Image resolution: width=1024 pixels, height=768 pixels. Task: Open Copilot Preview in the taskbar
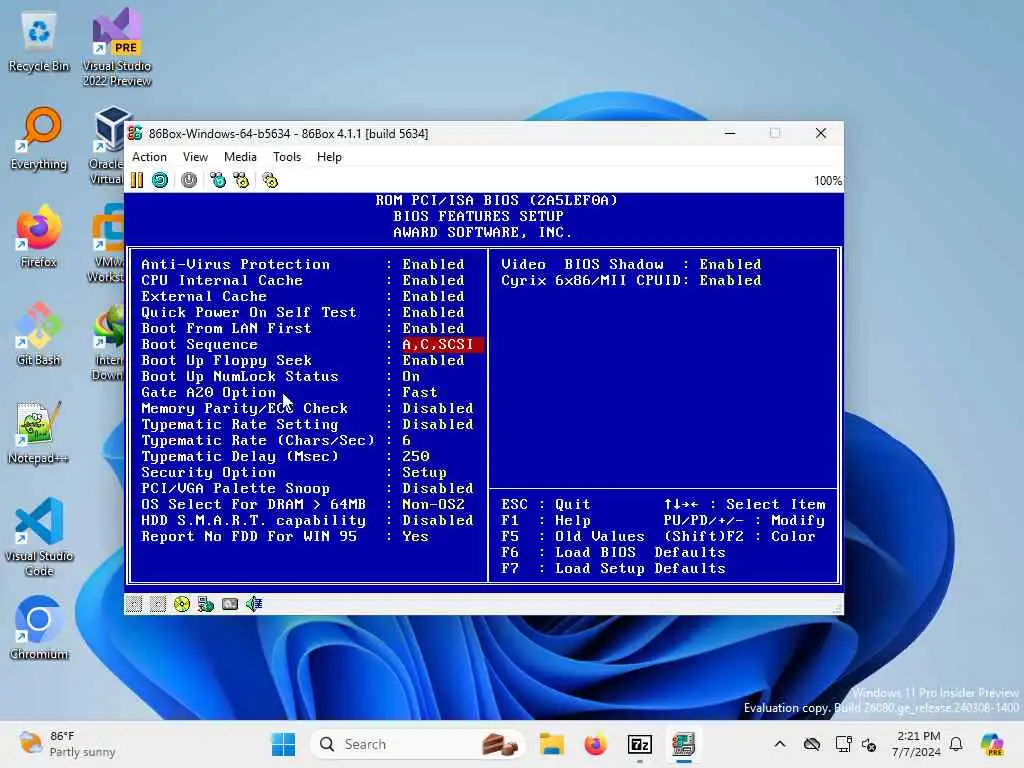pyautogui.click(x=992, y=744)
